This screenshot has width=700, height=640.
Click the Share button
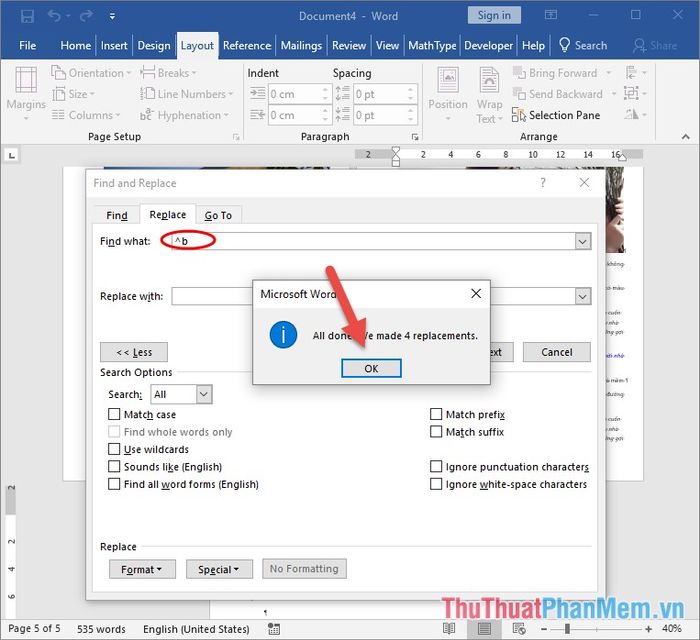click(x=655, y=46)
